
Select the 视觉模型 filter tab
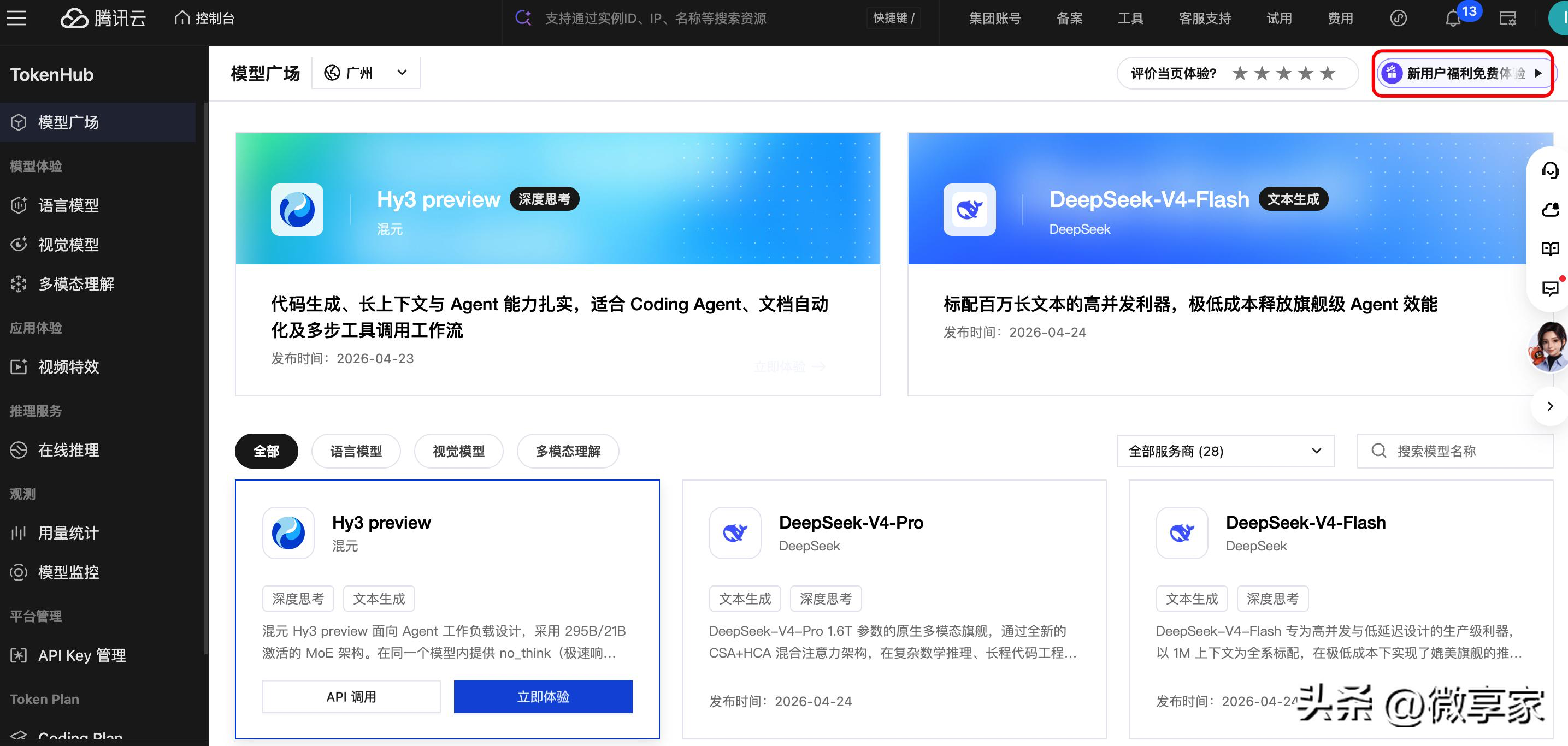459,452
